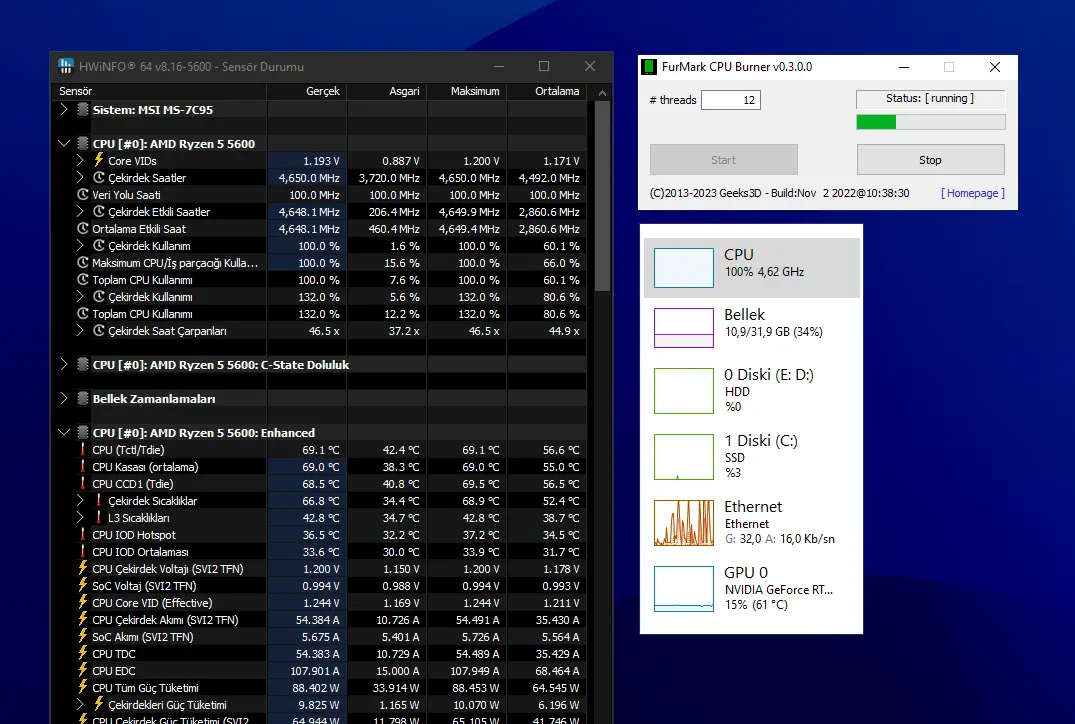The width and height of the screenshot is (1075, 724).
Task: Click the clock icon on Veri Yolu Saati
Action: click(x=83, y=194)
